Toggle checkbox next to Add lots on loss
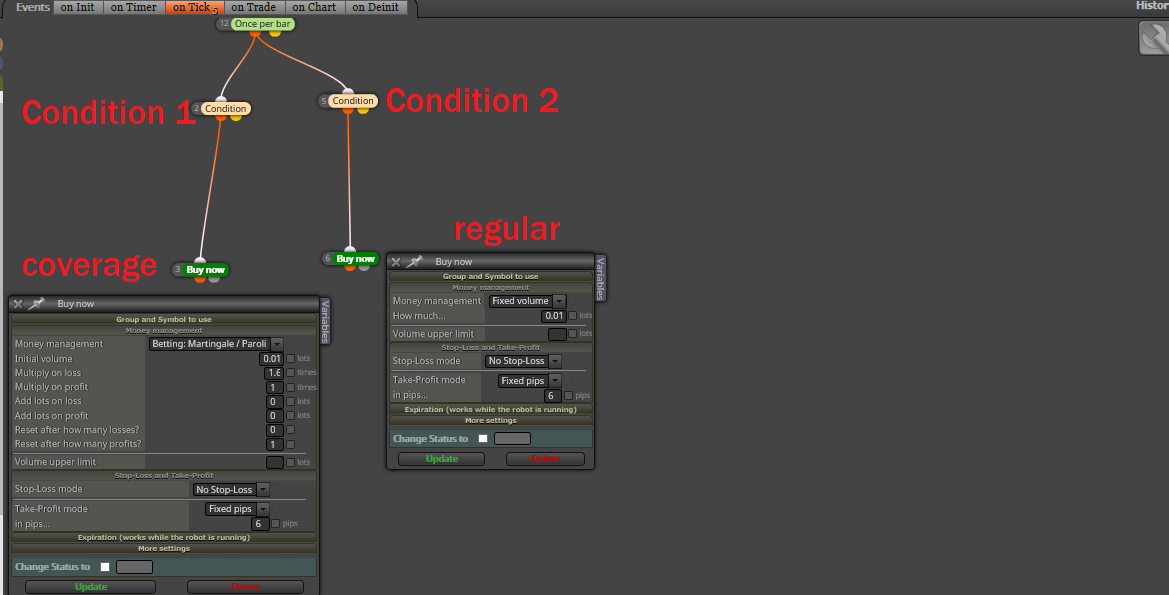1169x595 pixels. pos(291,401)
